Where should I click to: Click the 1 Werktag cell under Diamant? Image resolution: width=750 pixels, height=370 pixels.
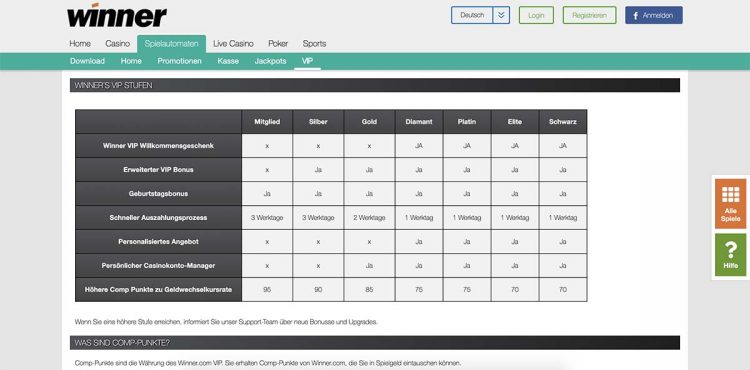pos(419,218)
